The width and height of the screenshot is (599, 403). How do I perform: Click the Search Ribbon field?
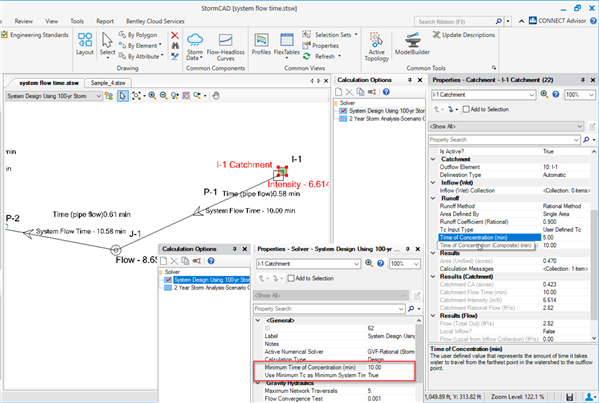click(455, 21)
